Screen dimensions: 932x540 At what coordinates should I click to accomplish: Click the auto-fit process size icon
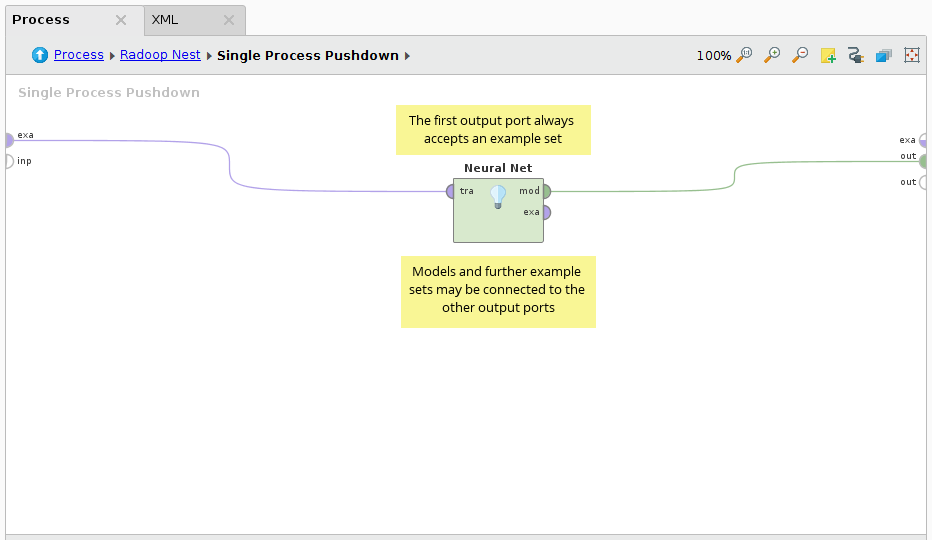(x=912, y=56)
